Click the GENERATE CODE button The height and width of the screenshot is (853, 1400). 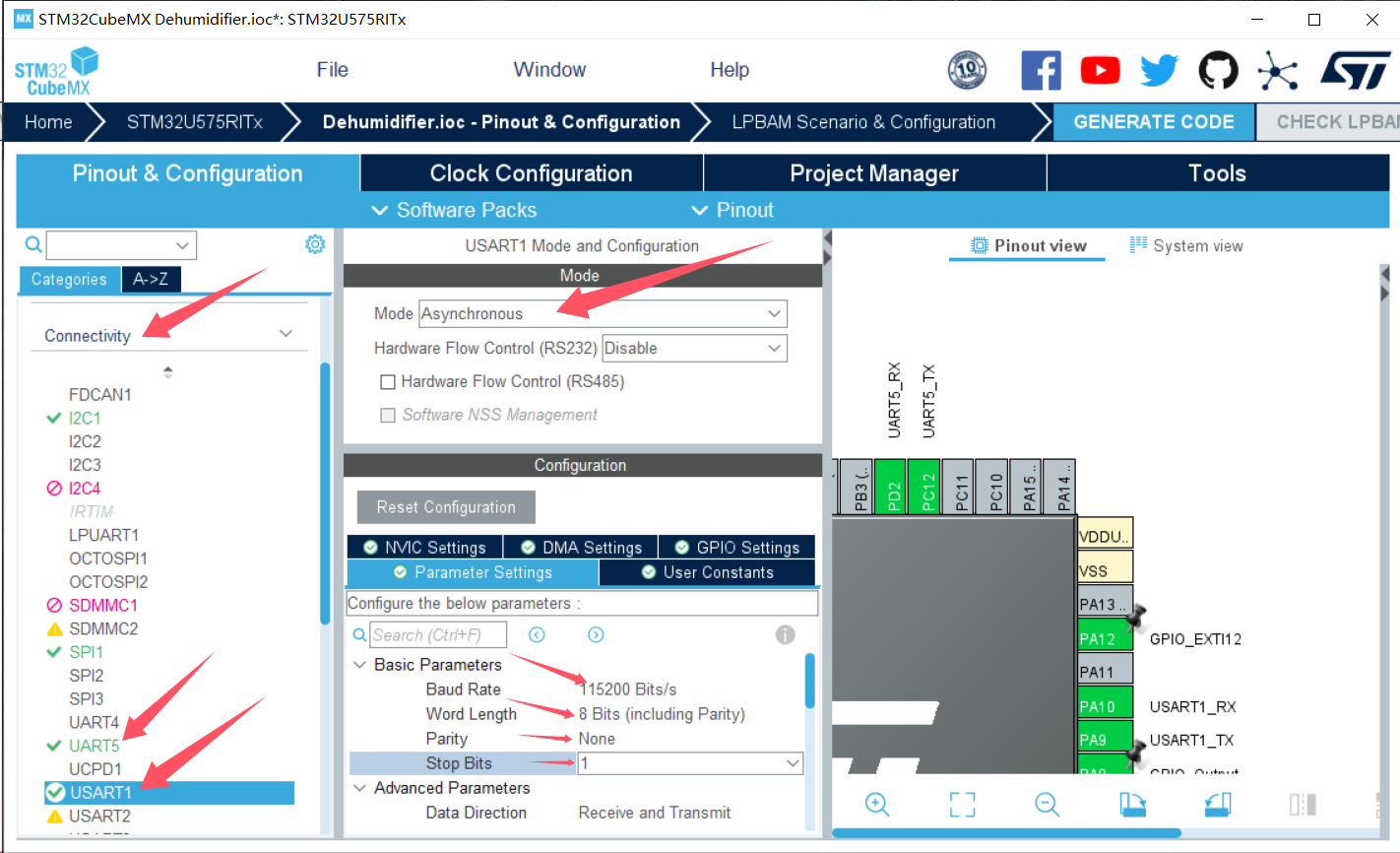1154,122
